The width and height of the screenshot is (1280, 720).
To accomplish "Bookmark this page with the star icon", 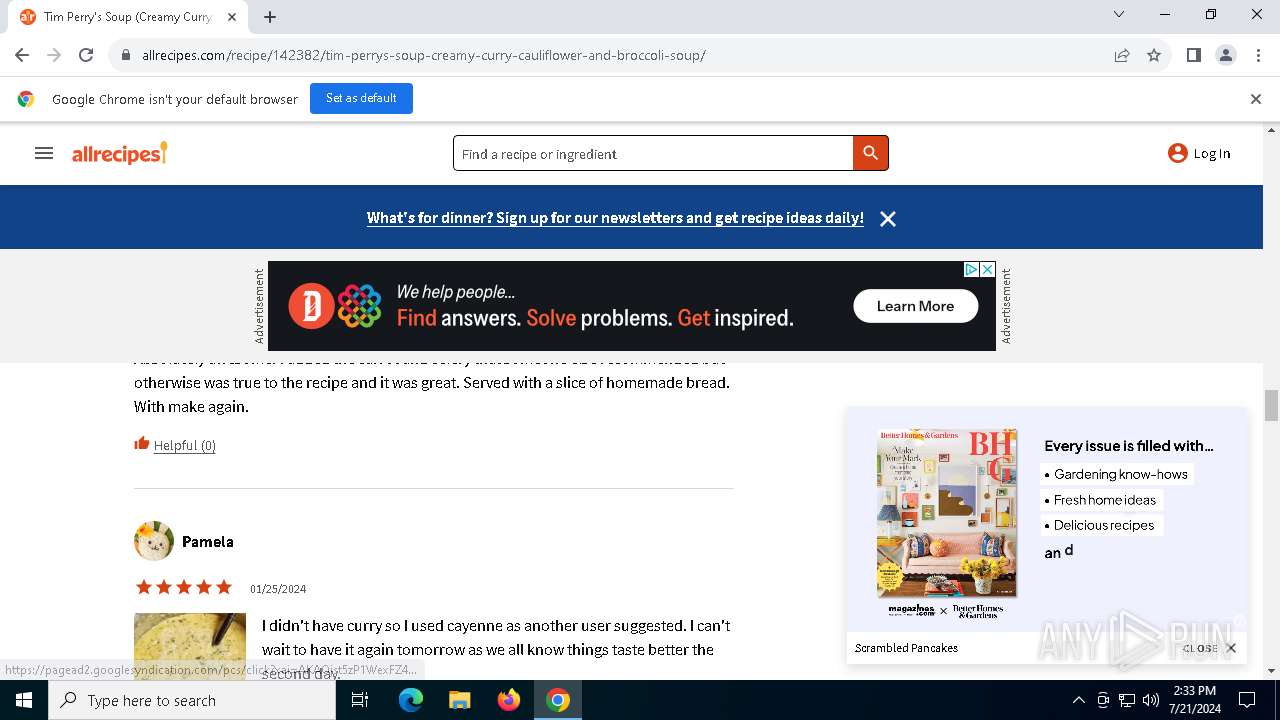I will (x=1154, y=55).
